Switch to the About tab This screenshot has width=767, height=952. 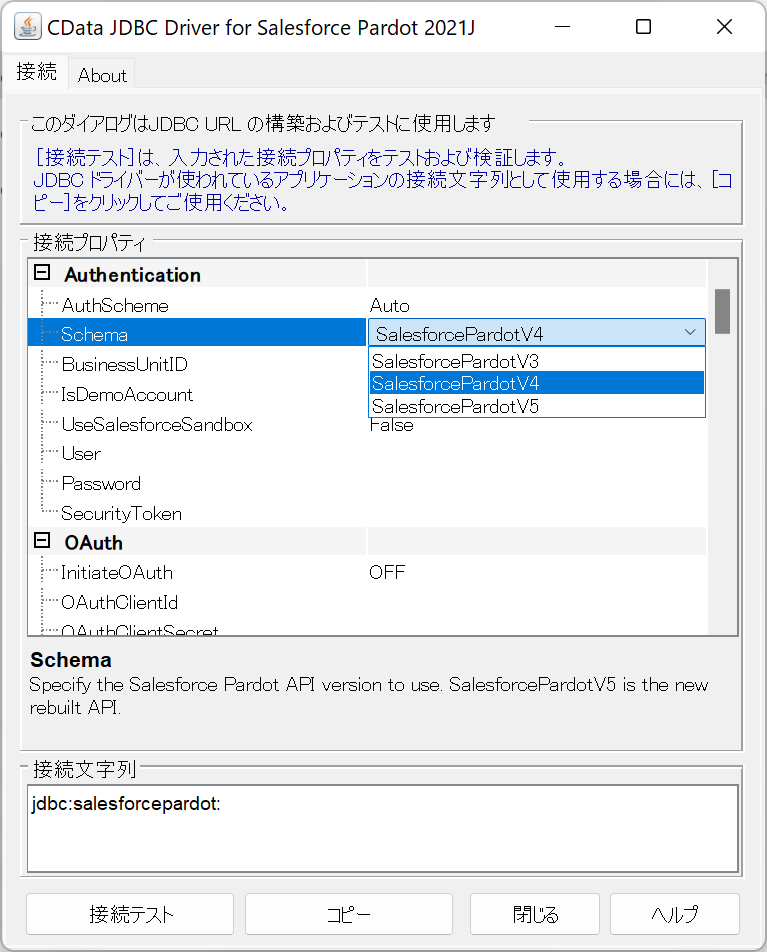tap(102, 75)
